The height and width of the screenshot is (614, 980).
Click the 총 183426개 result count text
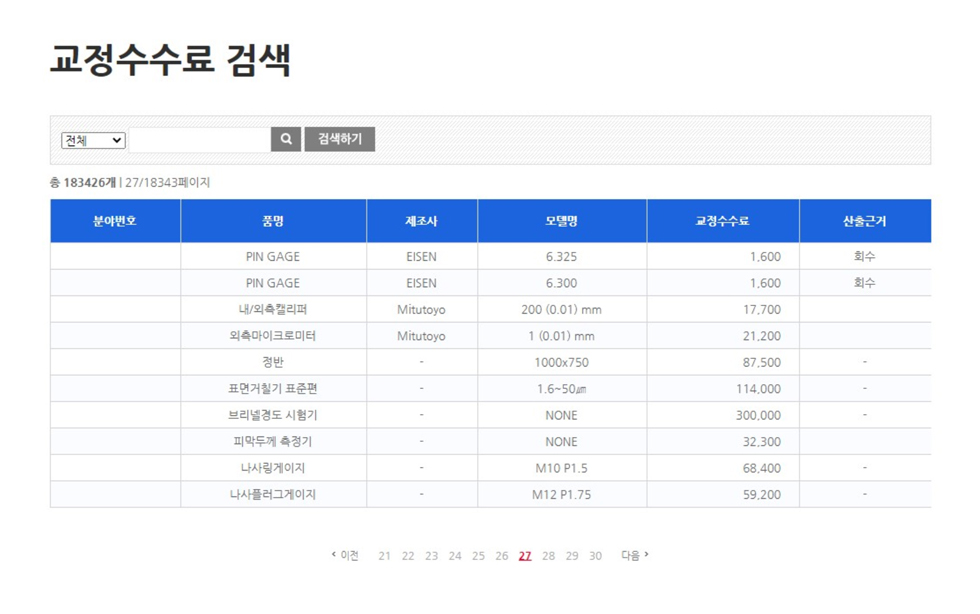click(x=83, y=183)
